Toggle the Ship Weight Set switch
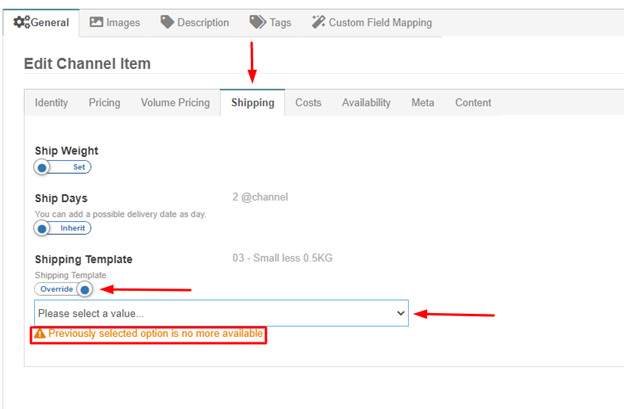The image size is (624, 409). click(x=63, y=167)
